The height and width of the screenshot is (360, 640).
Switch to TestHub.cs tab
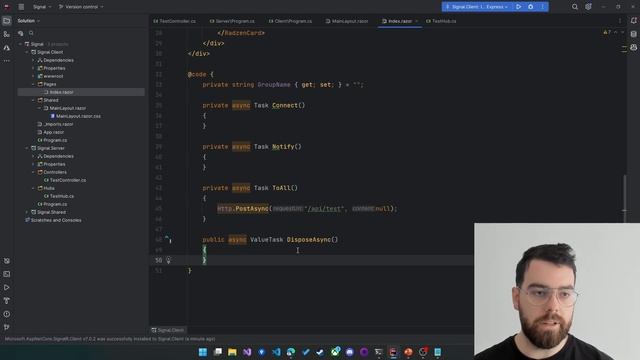click(x=441, y=21)
